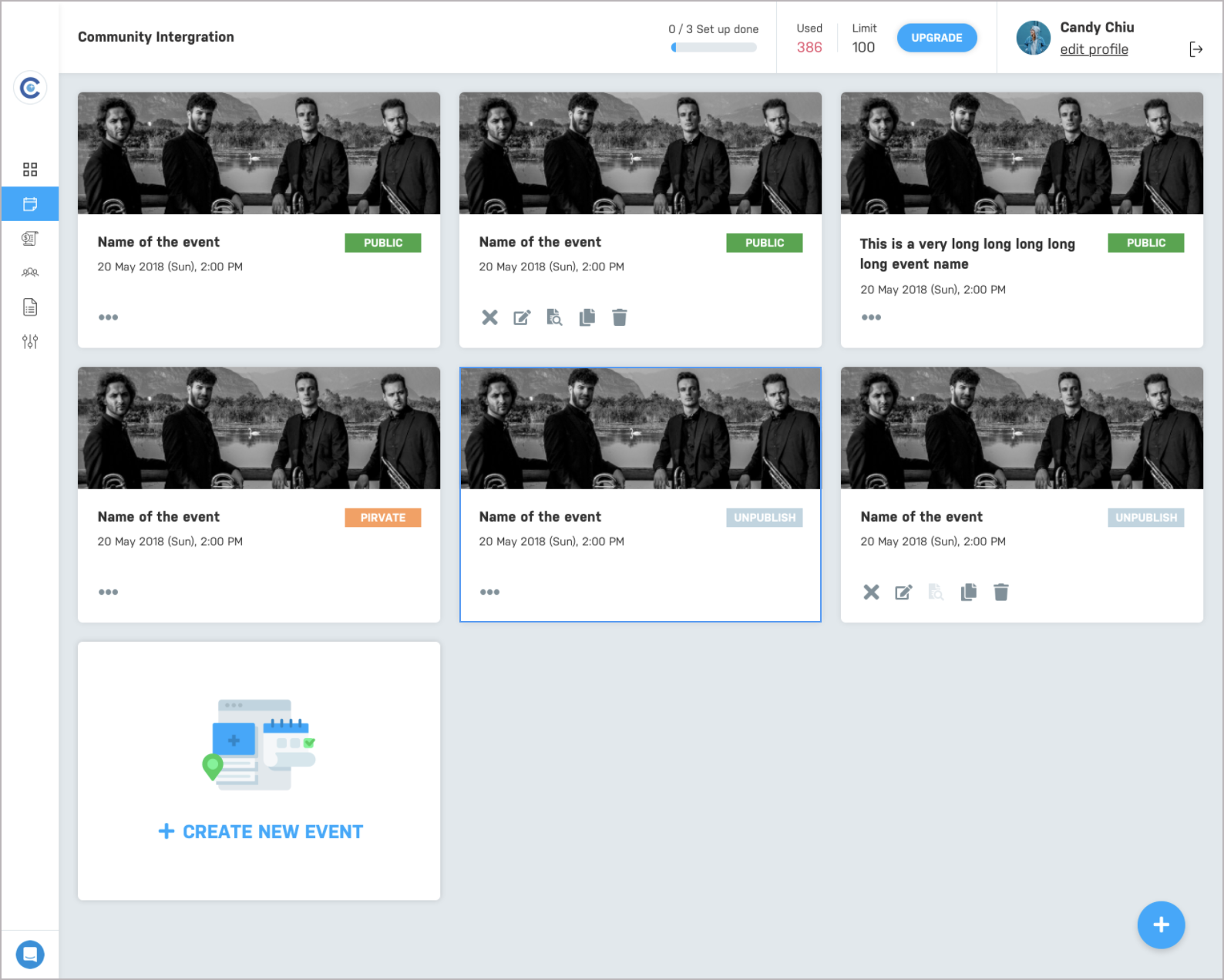This screenshot has width=1224, height=980.
Task: Click 'Name of the event' on the PIRVATE card
Action: [x=159, y=517]
